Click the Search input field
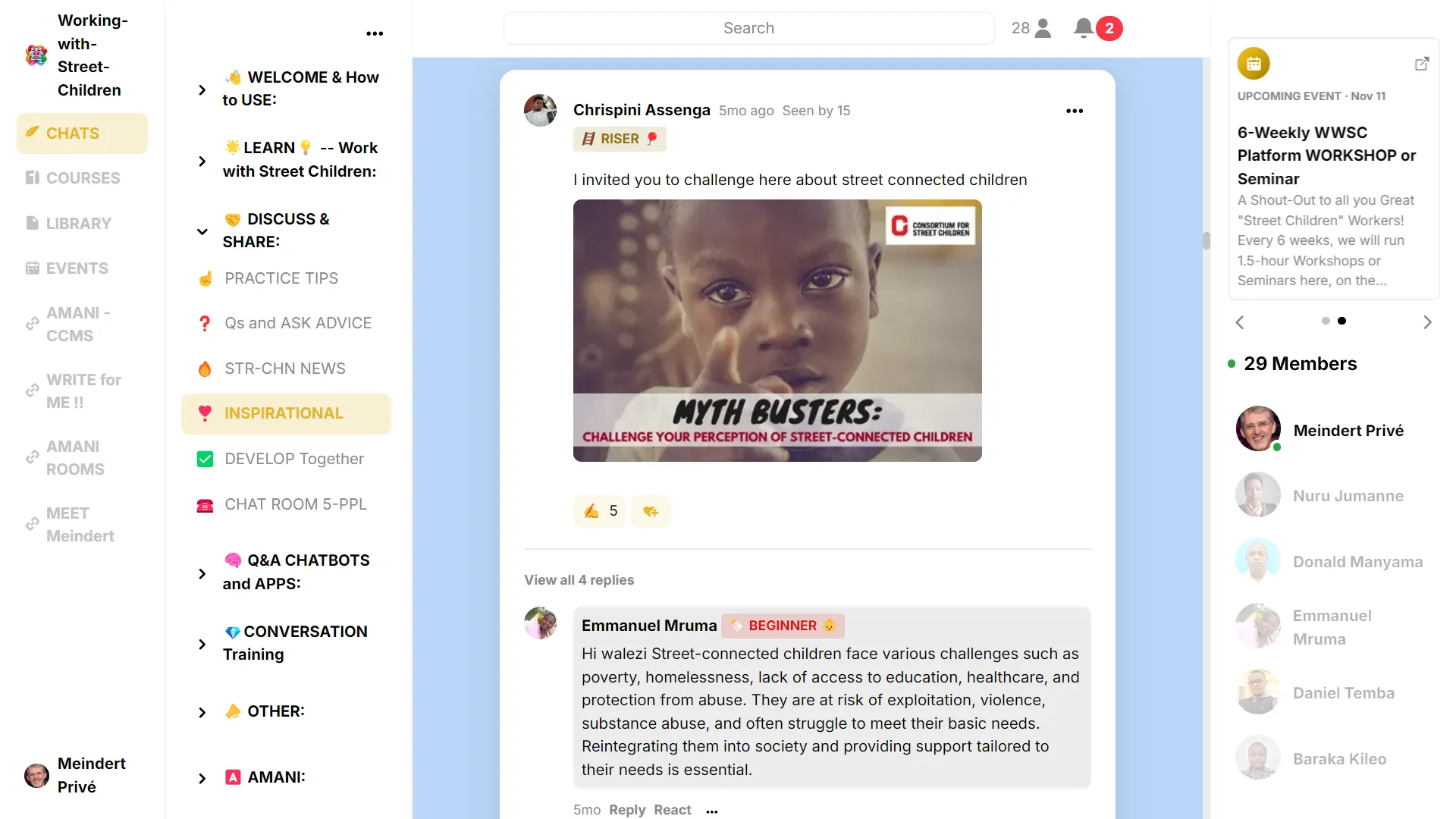This screenshot has width=1456, height=819. [x=748, y=28]
